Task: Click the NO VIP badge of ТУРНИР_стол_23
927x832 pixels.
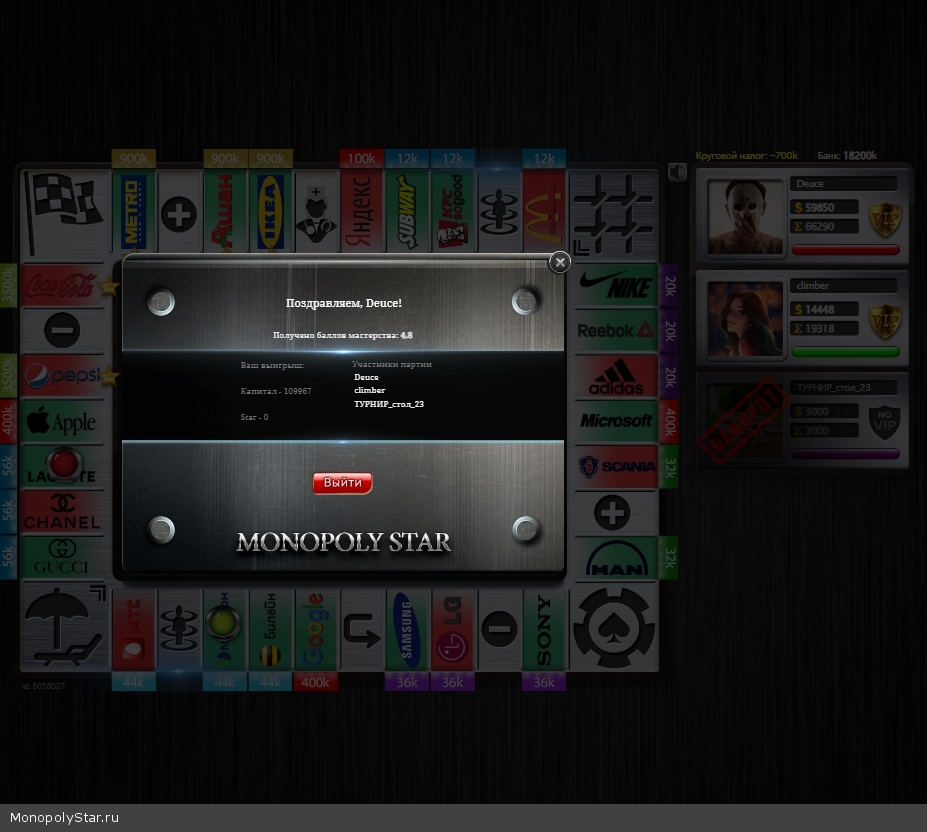Action: click(x=885, y=422)
